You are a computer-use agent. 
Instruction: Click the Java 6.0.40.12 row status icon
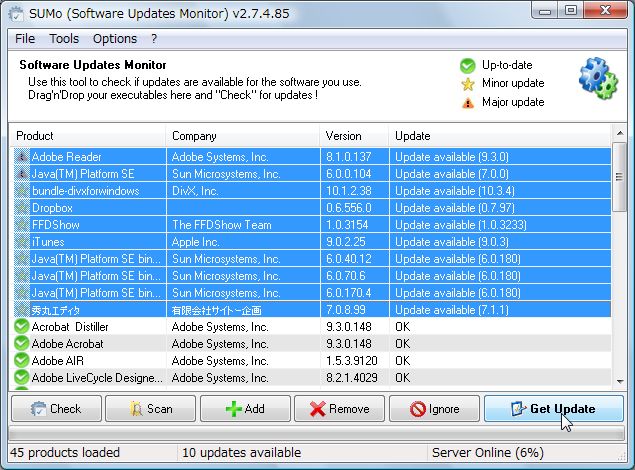click(22, 259)
